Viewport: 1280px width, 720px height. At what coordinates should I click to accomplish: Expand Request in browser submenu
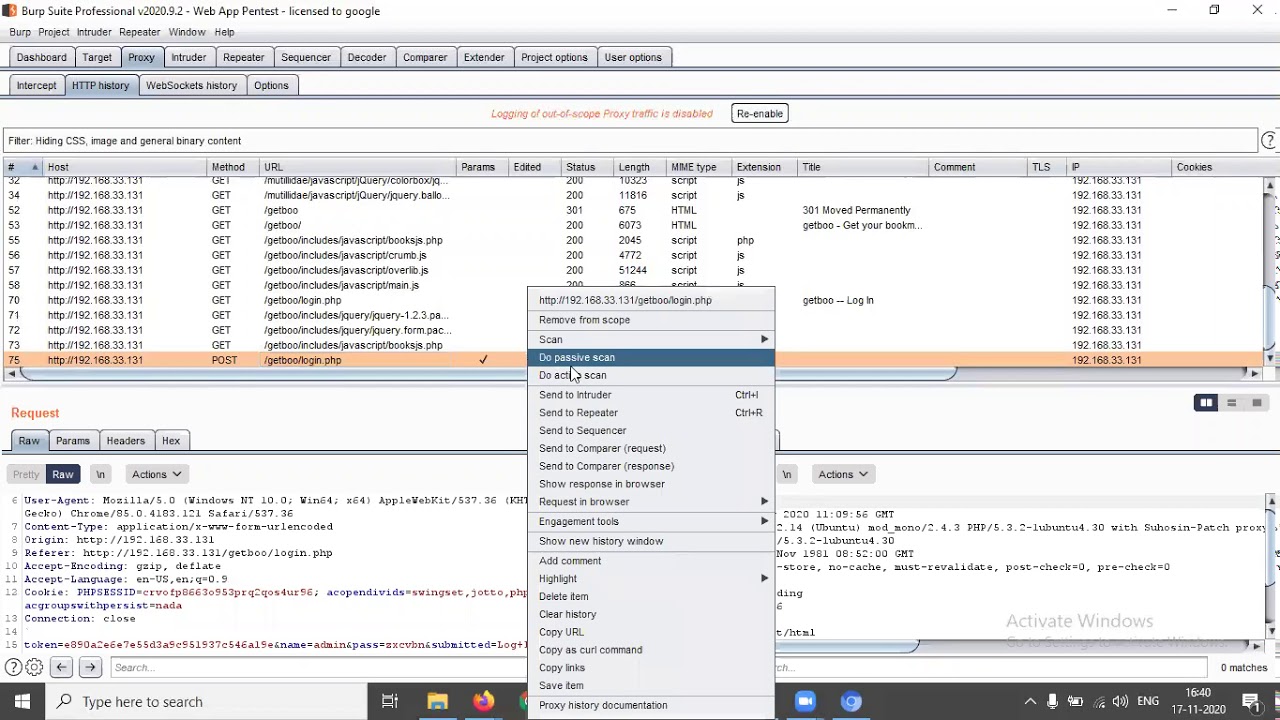(x=651, y=502)
